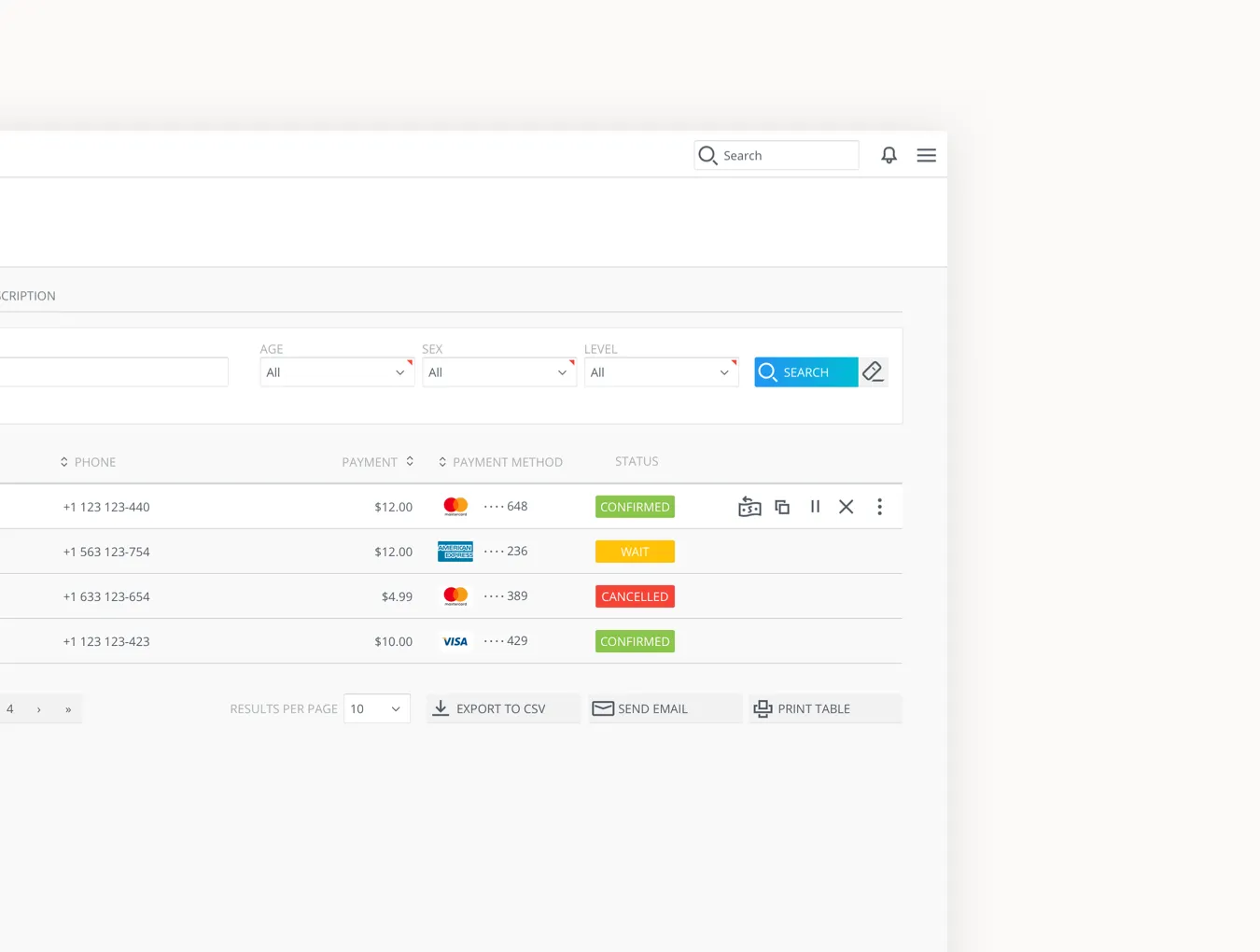The width and height of the screenshot is (1260, 952).
Task: Click Mastercard logo ending 648
Action: click(x=455, y=507)
